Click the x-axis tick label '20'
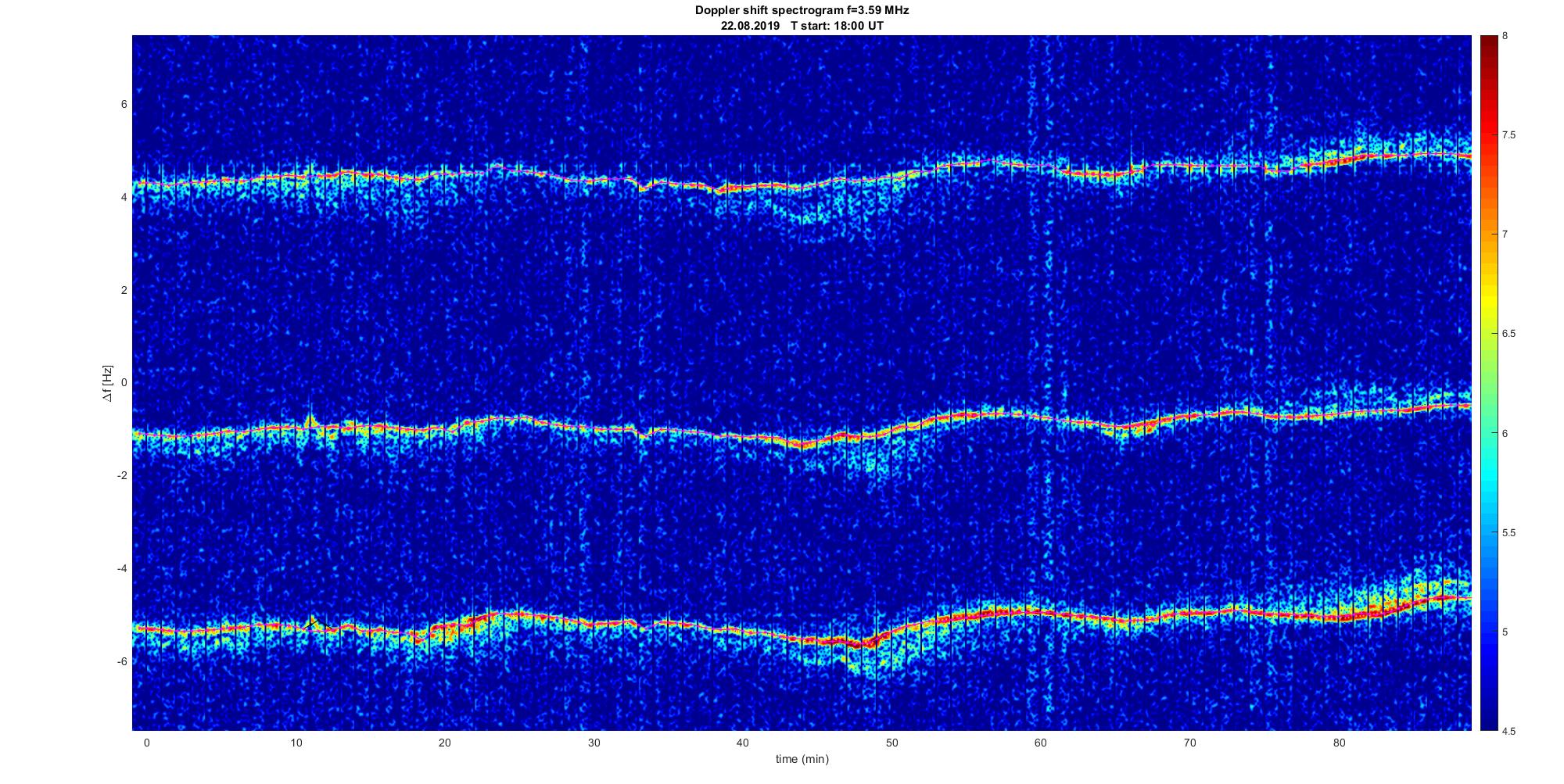 pyautogui.click(x=445, y=743)
